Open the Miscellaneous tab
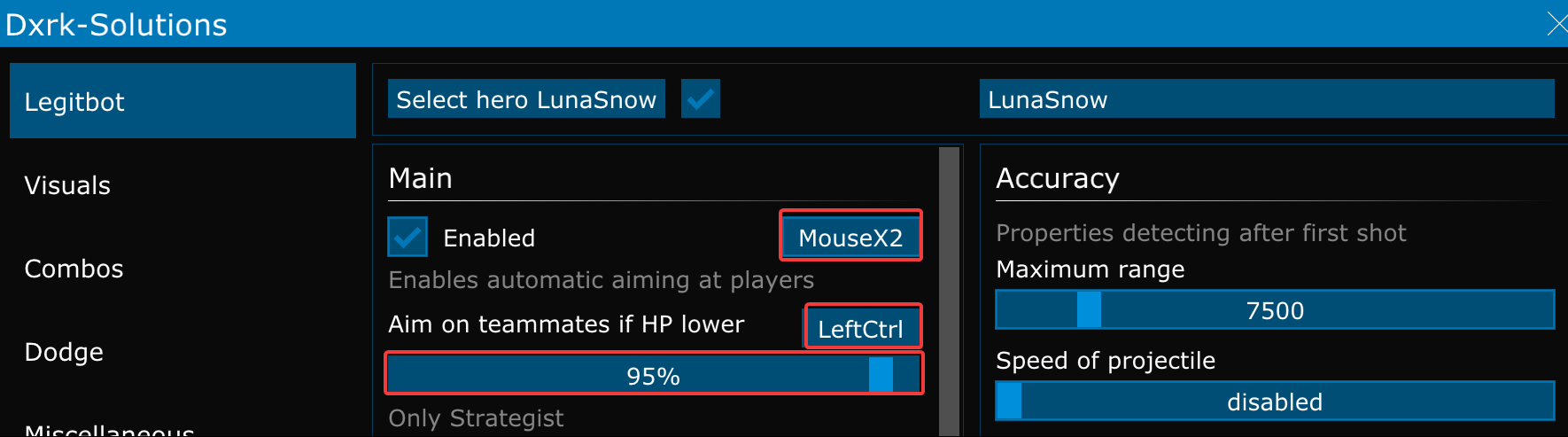This screenshot has width=1568, height=437. [x=109, y=430]
